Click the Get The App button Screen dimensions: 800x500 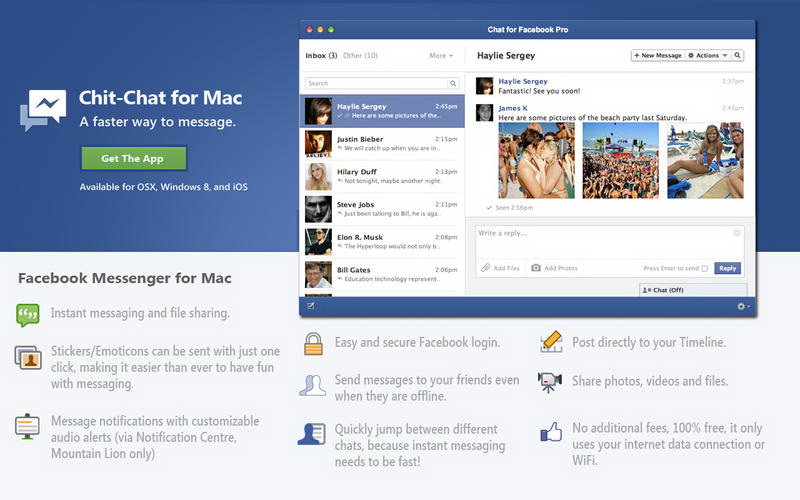[x=132, y=158]
